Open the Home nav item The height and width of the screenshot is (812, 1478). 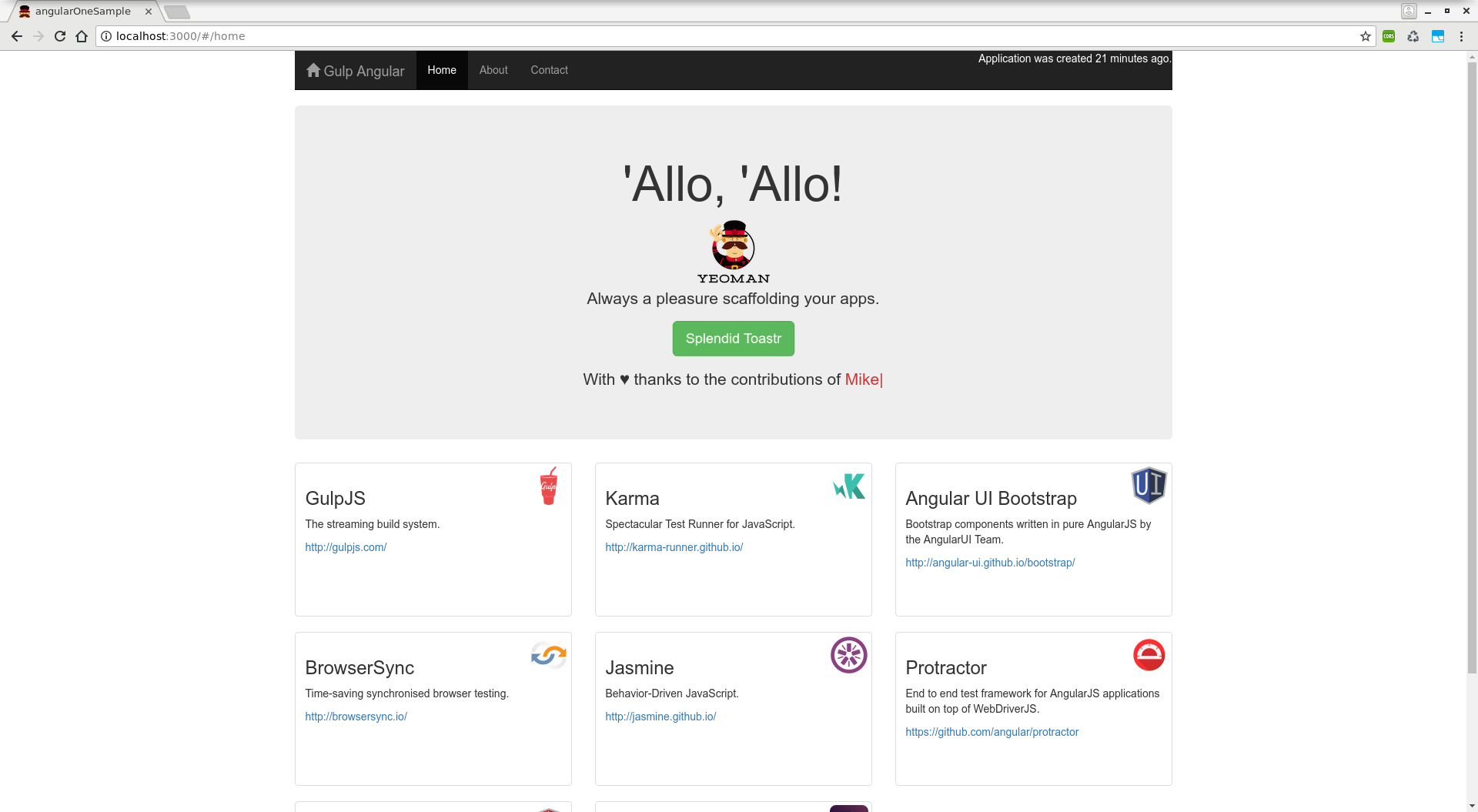[x=442, y=70]
